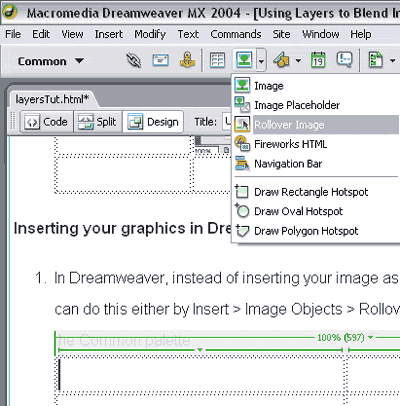Open the View menu
Viewport: 400px width, 406px height.
[x=72, y=34]
